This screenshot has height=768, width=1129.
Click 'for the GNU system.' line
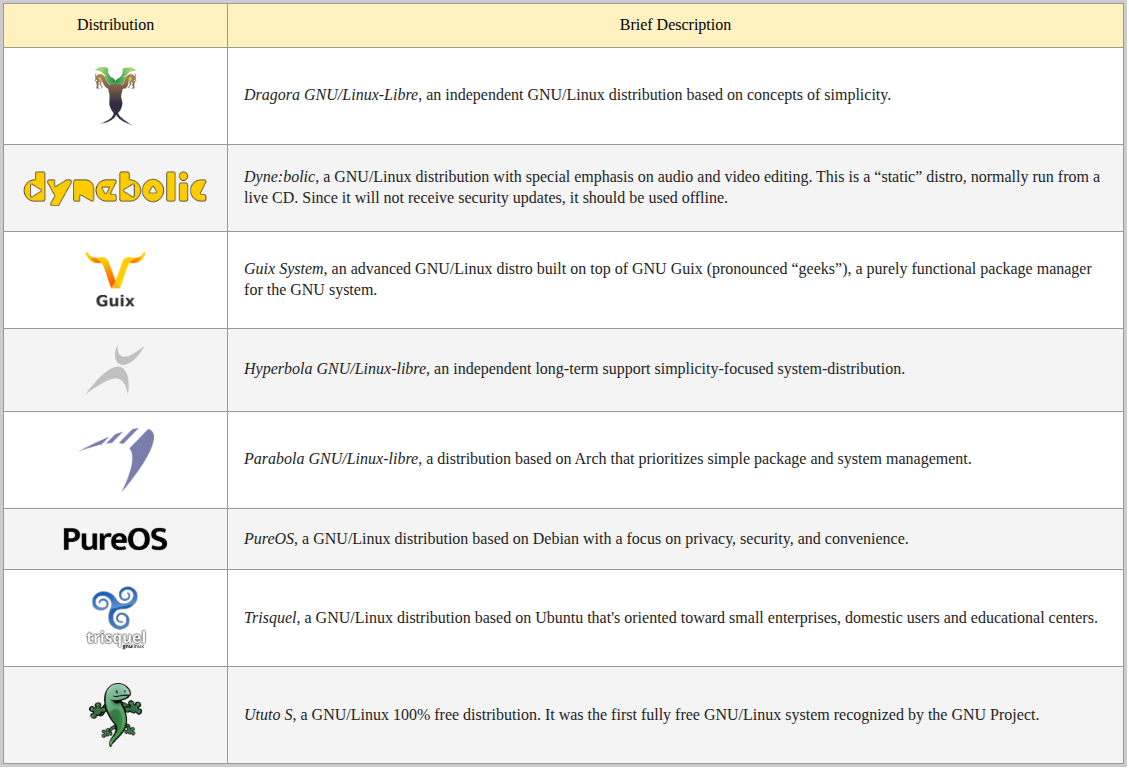tap(310, 290)
